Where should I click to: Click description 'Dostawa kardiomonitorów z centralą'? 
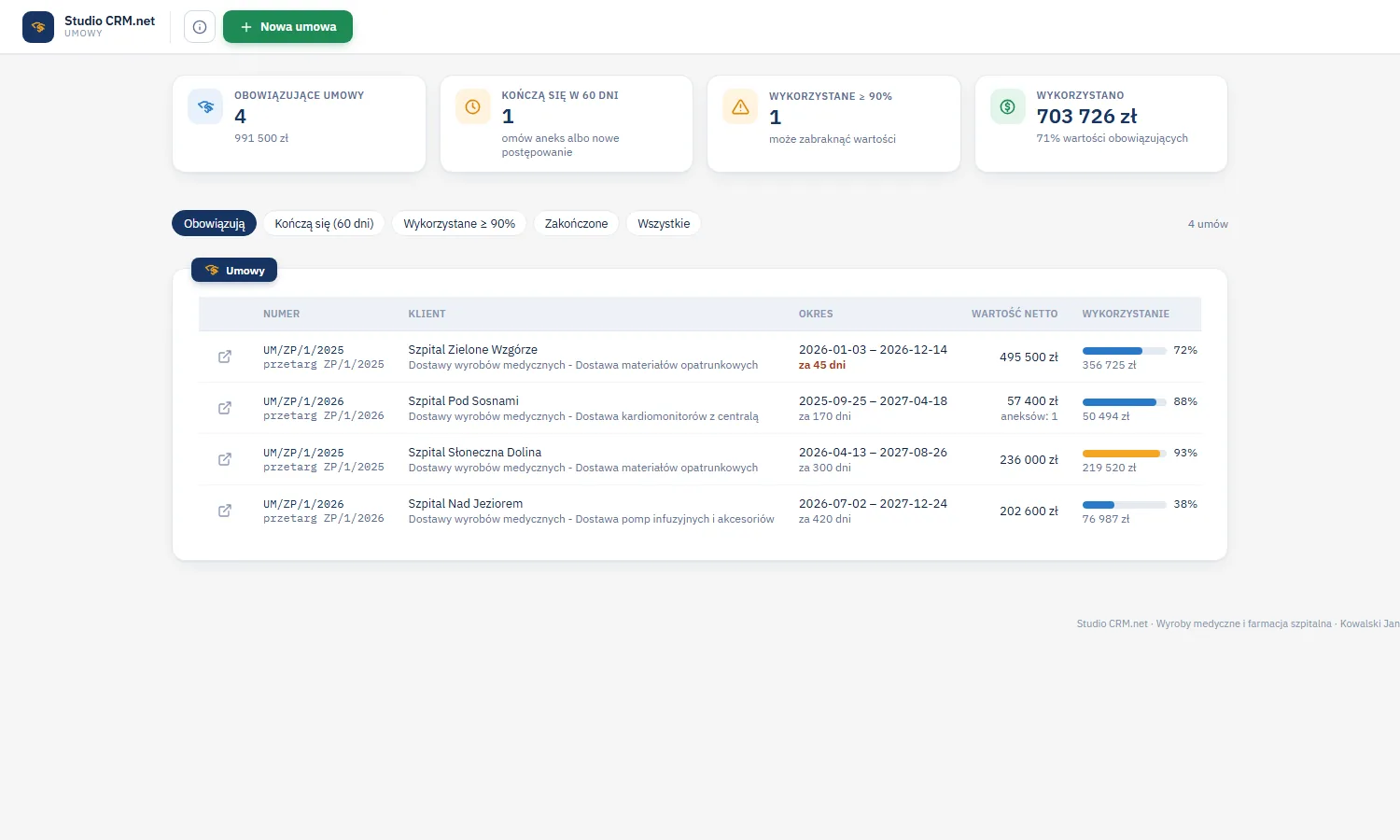(x=666, y=416)
